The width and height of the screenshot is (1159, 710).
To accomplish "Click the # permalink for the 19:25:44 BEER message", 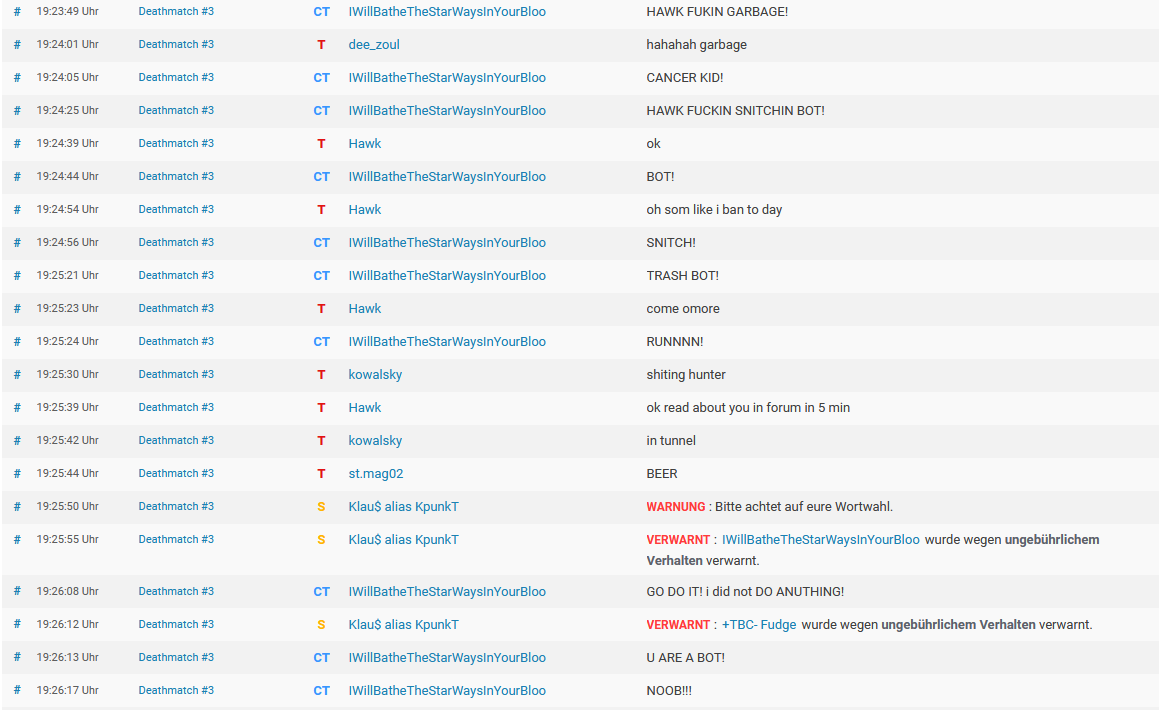I will 17,474.
